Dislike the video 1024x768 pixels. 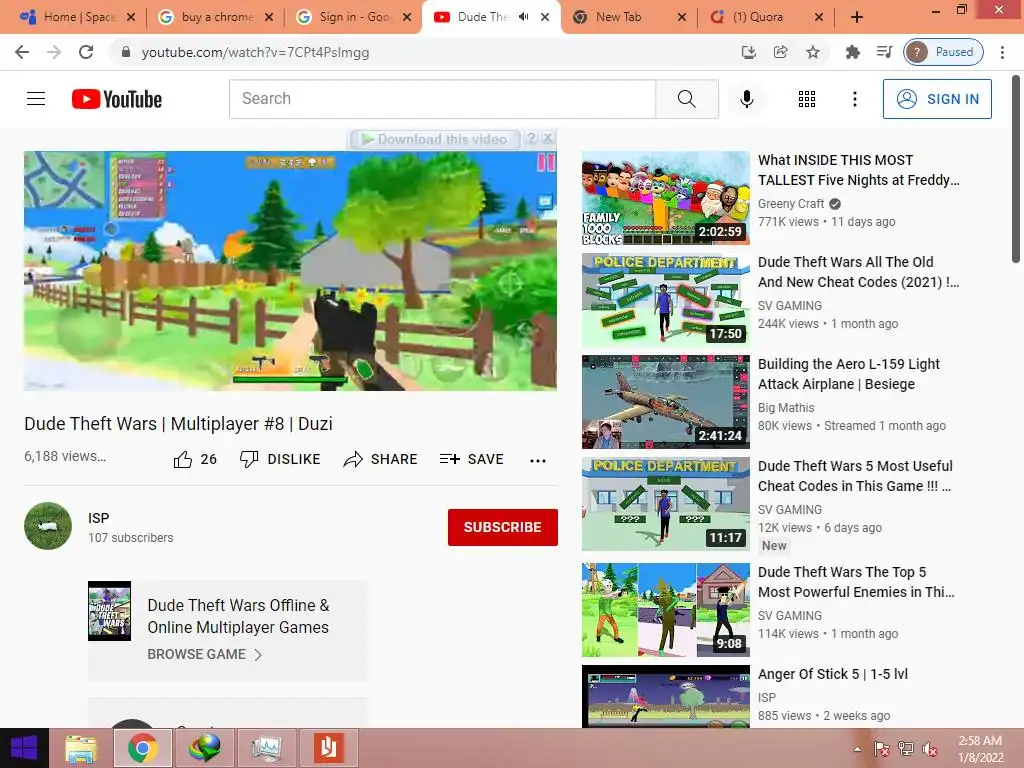point(280,460)
